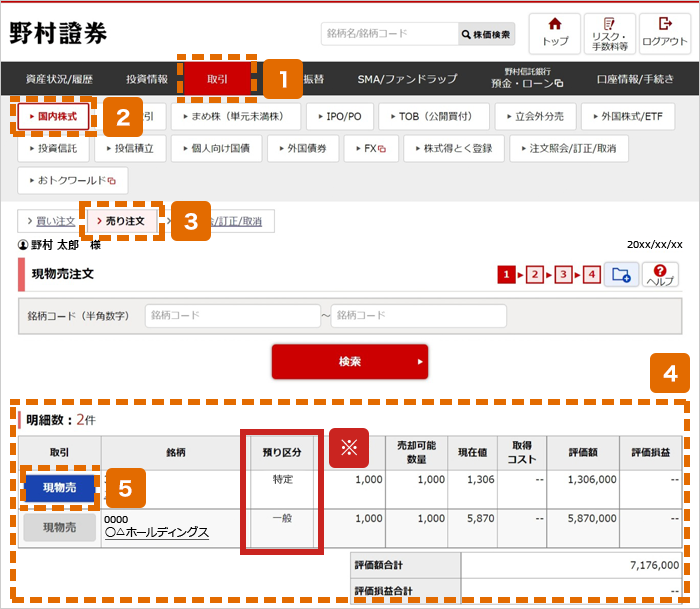Click the blue 現物売 button

pyautogui.click(x=59, y=488)
